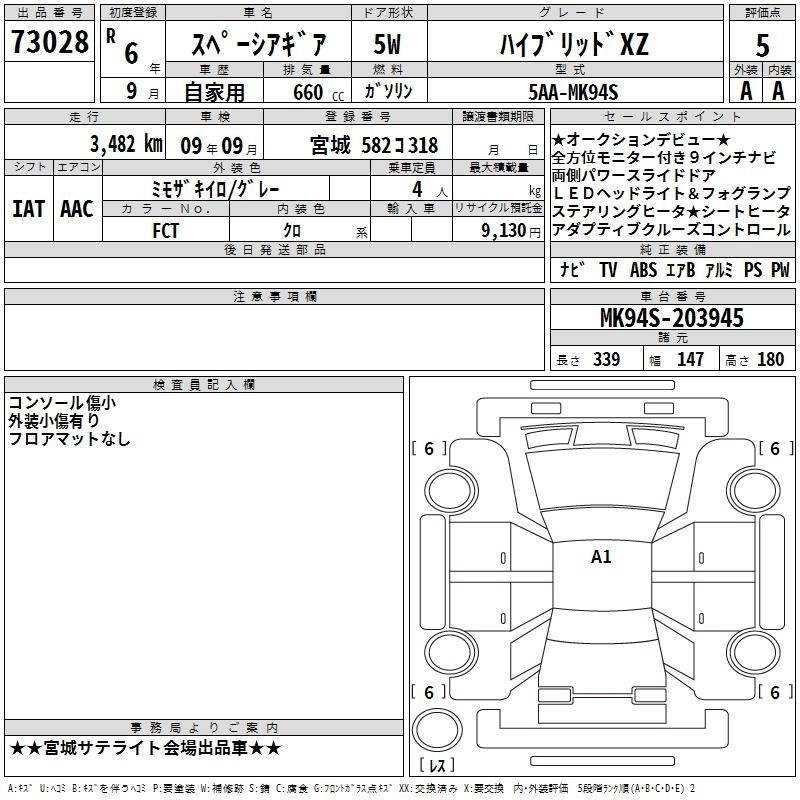Image resolution: width=800 pixels, height=800 pixels.
Task: Click the コンソール傷小 inspector note
Action: point(62,402)
